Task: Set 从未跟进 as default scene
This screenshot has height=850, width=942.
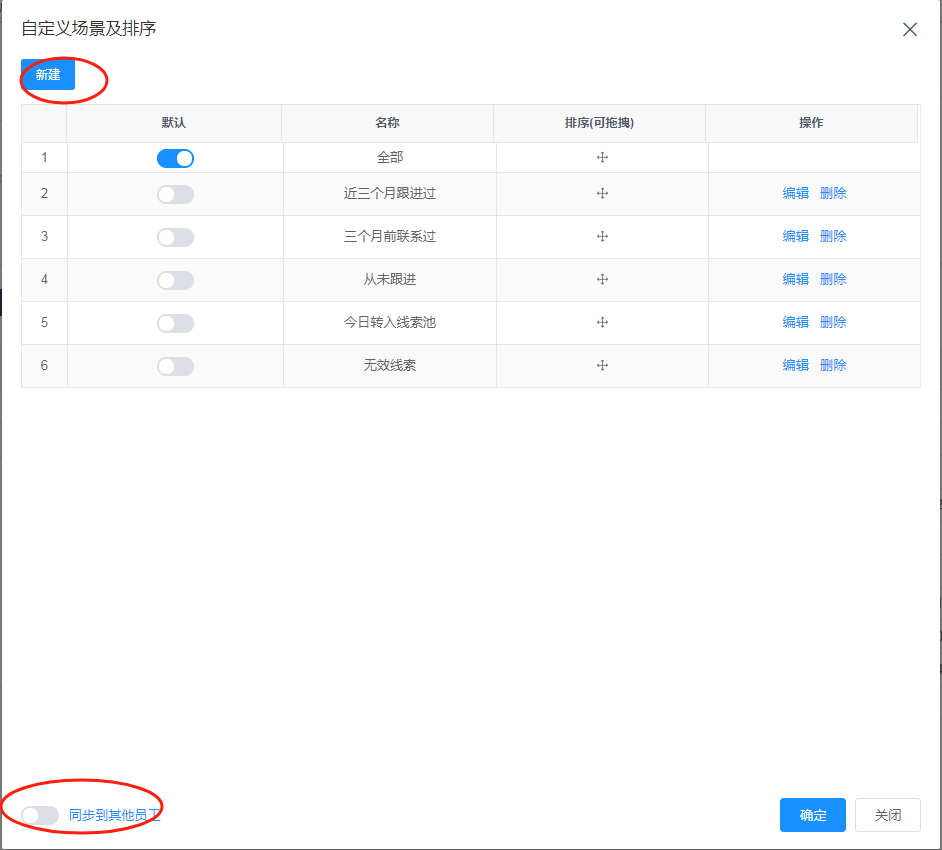Action: click(175, 280)
